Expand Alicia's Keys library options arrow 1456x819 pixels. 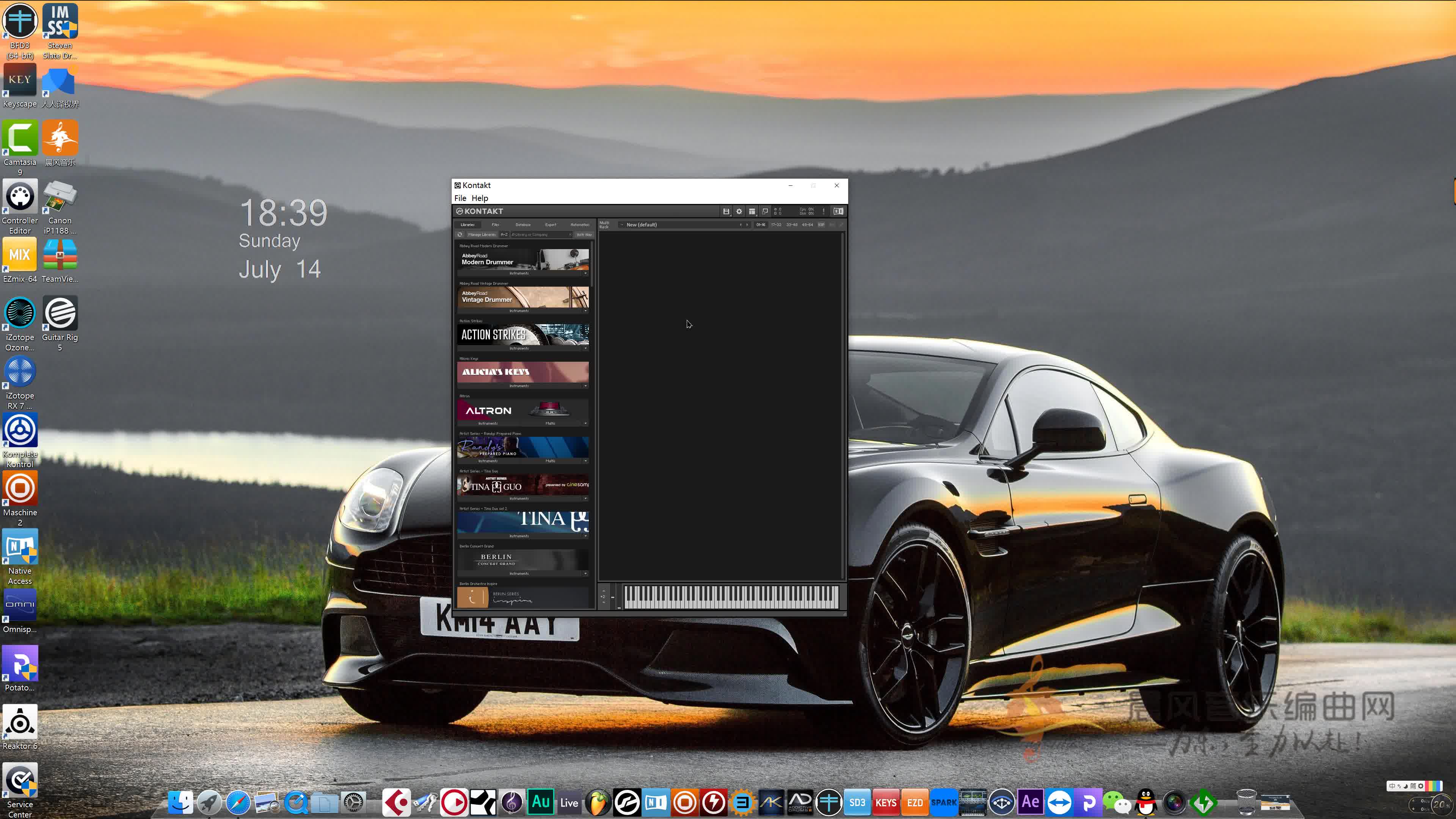pyautogui.click(x=585, y=386)
